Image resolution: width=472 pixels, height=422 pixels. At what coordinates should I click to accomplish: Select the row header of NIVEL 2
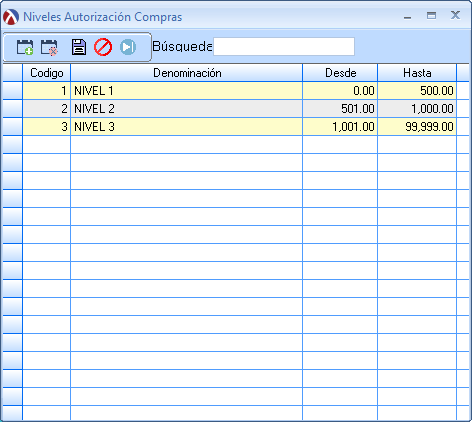click(12, 109)
